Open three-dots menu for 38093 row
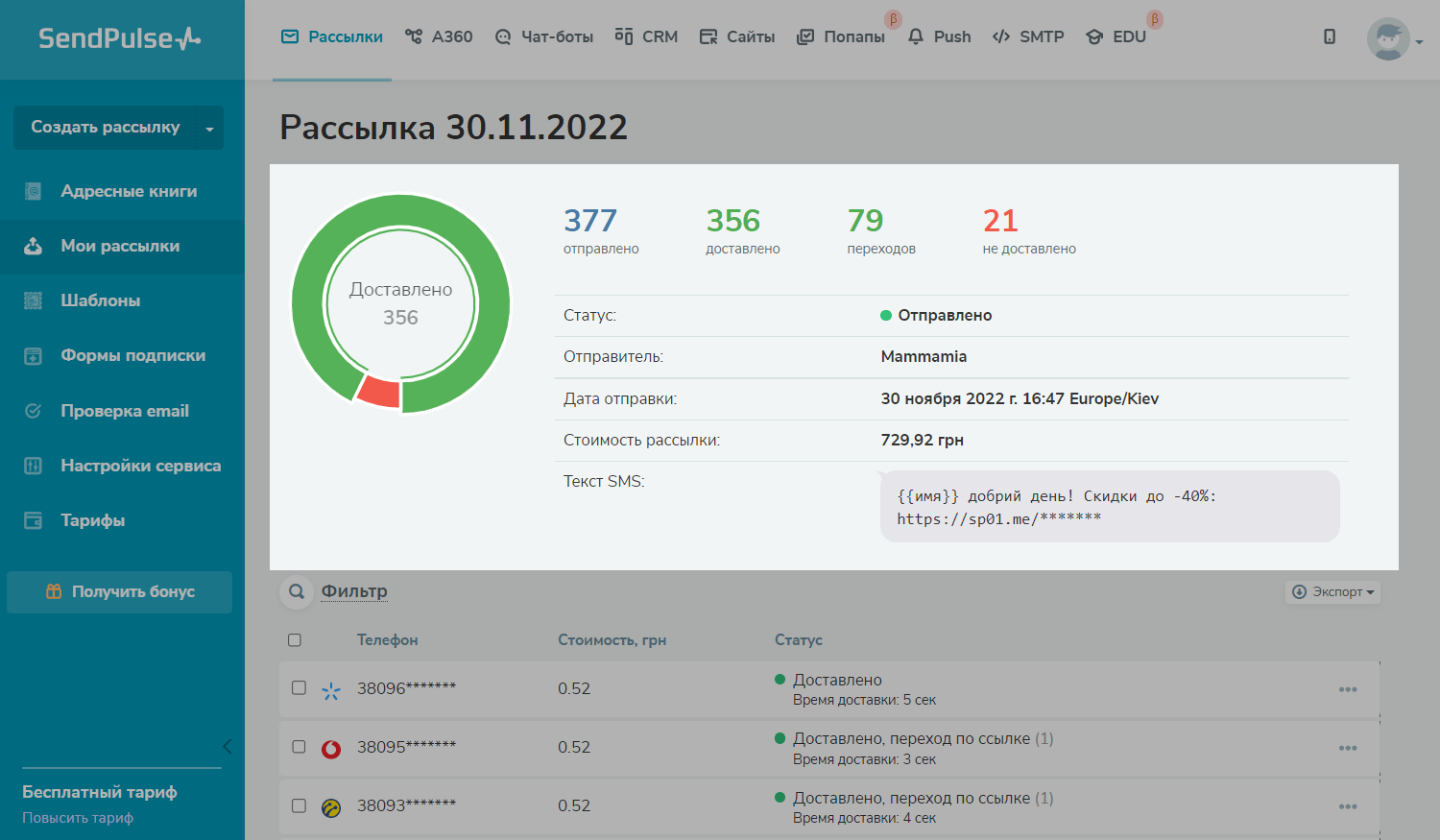This screenshot has height=840, width=1440. pyautogui.click(x=1348, y=806)
